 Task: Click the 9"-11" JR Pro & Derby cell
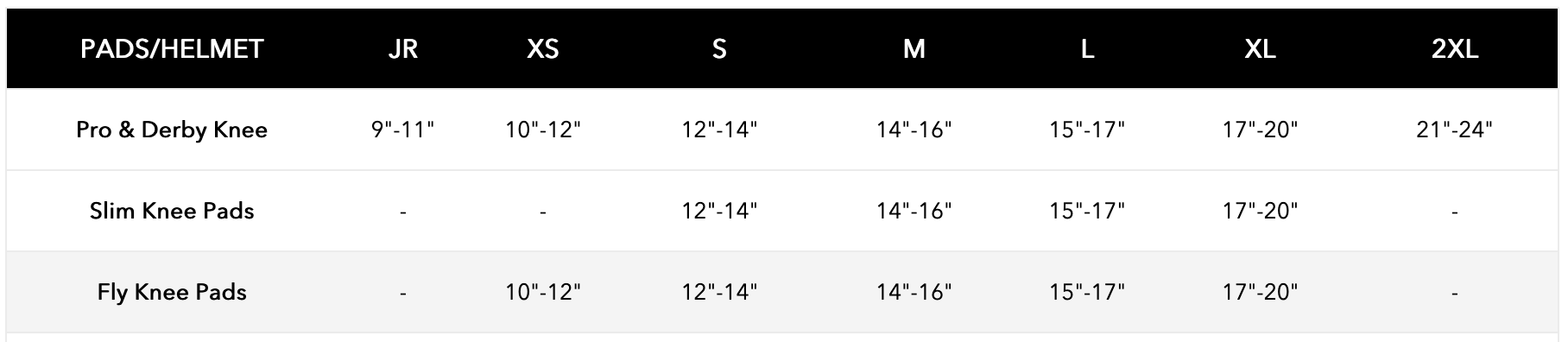(x=403, y=130)
